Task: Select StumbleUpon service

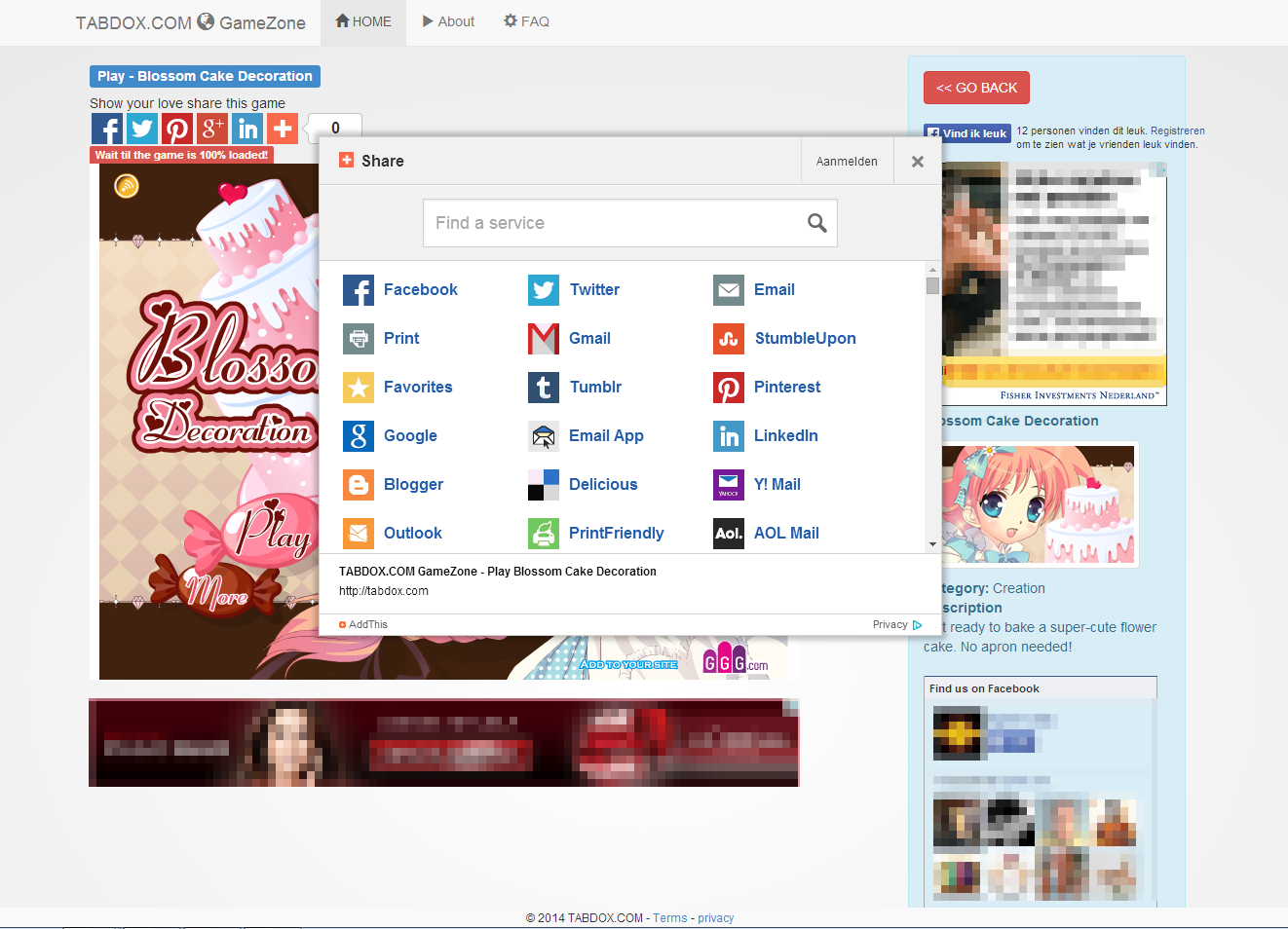Action: pyautogui.click(x=784, y=339)
